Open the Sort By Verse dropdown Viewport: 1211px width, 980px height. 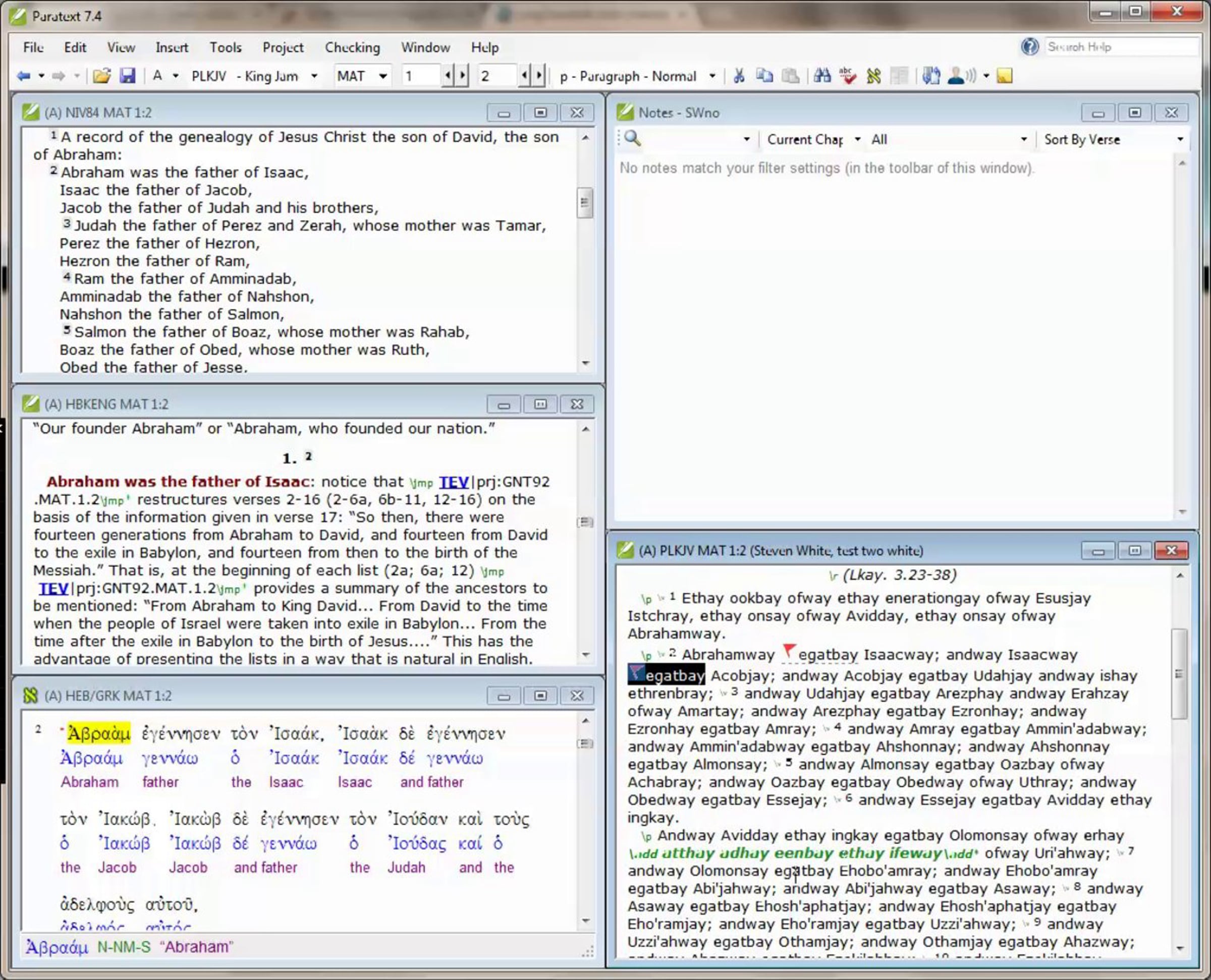tap(1180, 139)
